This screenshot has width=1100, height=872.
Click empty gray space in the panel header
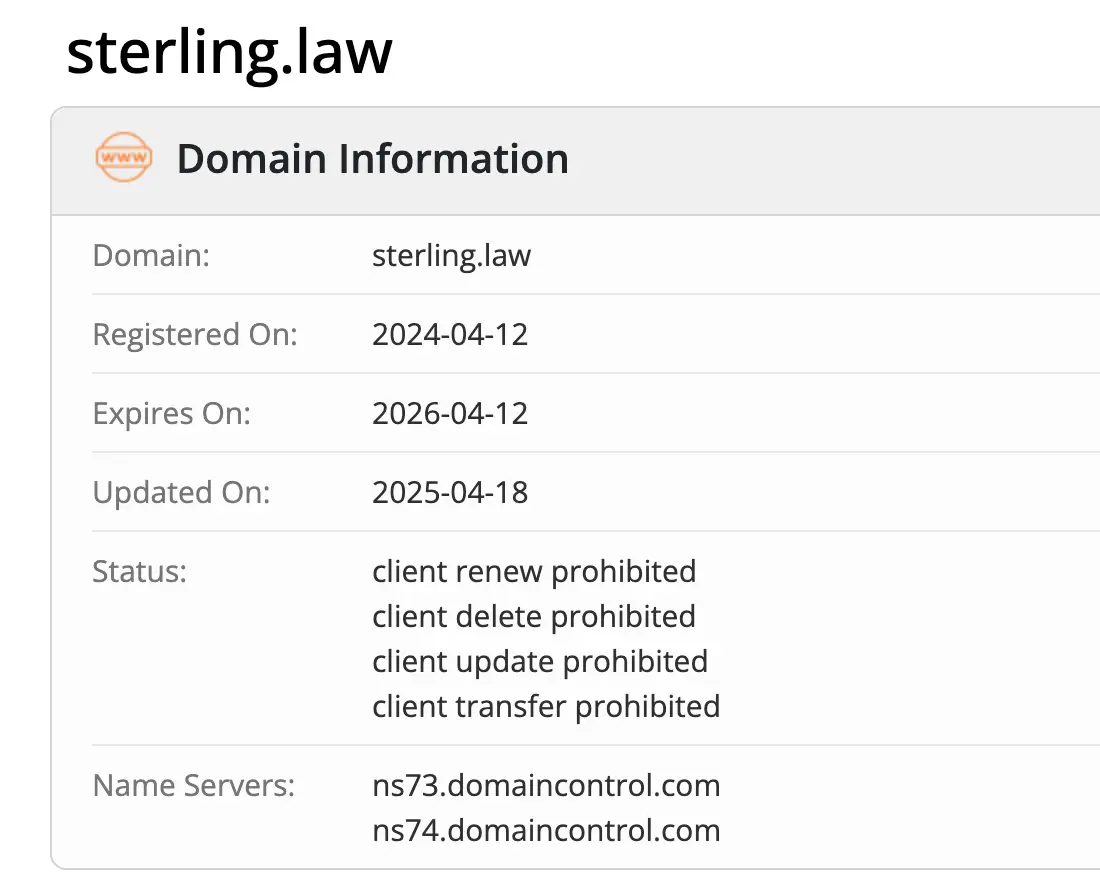point(830,160)
